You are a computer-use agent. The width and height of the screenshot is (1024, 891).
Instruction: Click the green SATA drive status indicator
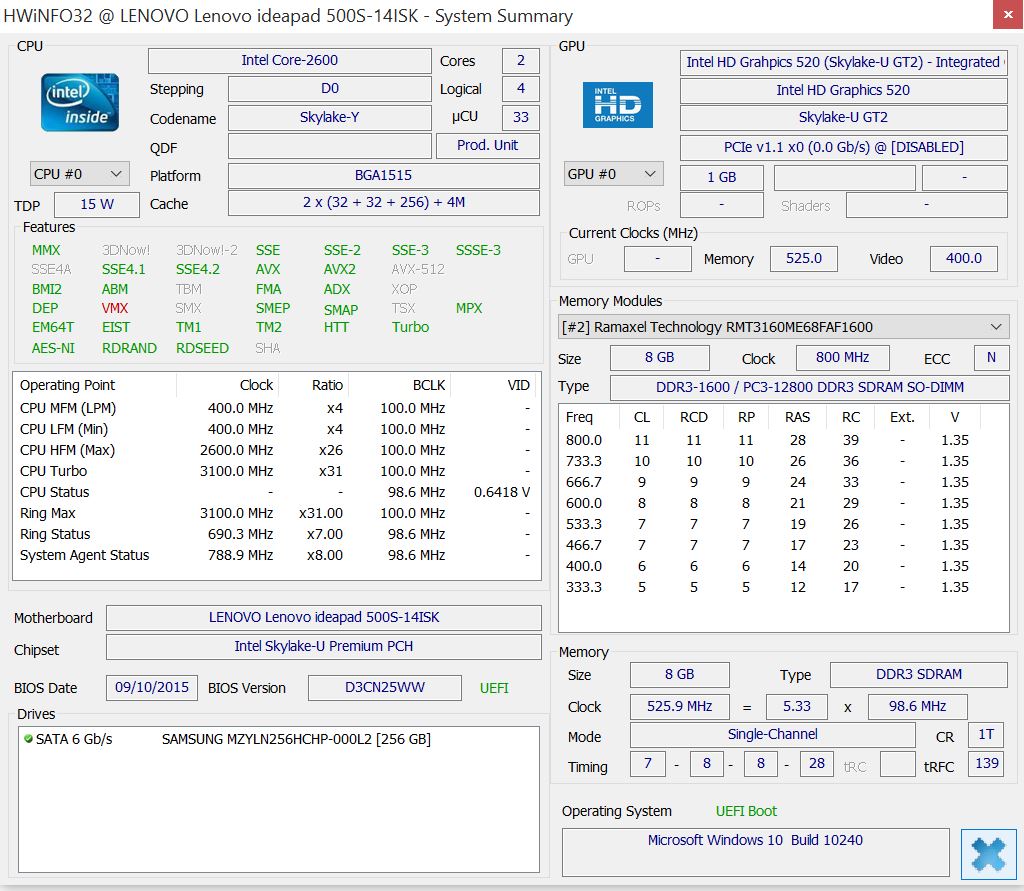[28, 740]
